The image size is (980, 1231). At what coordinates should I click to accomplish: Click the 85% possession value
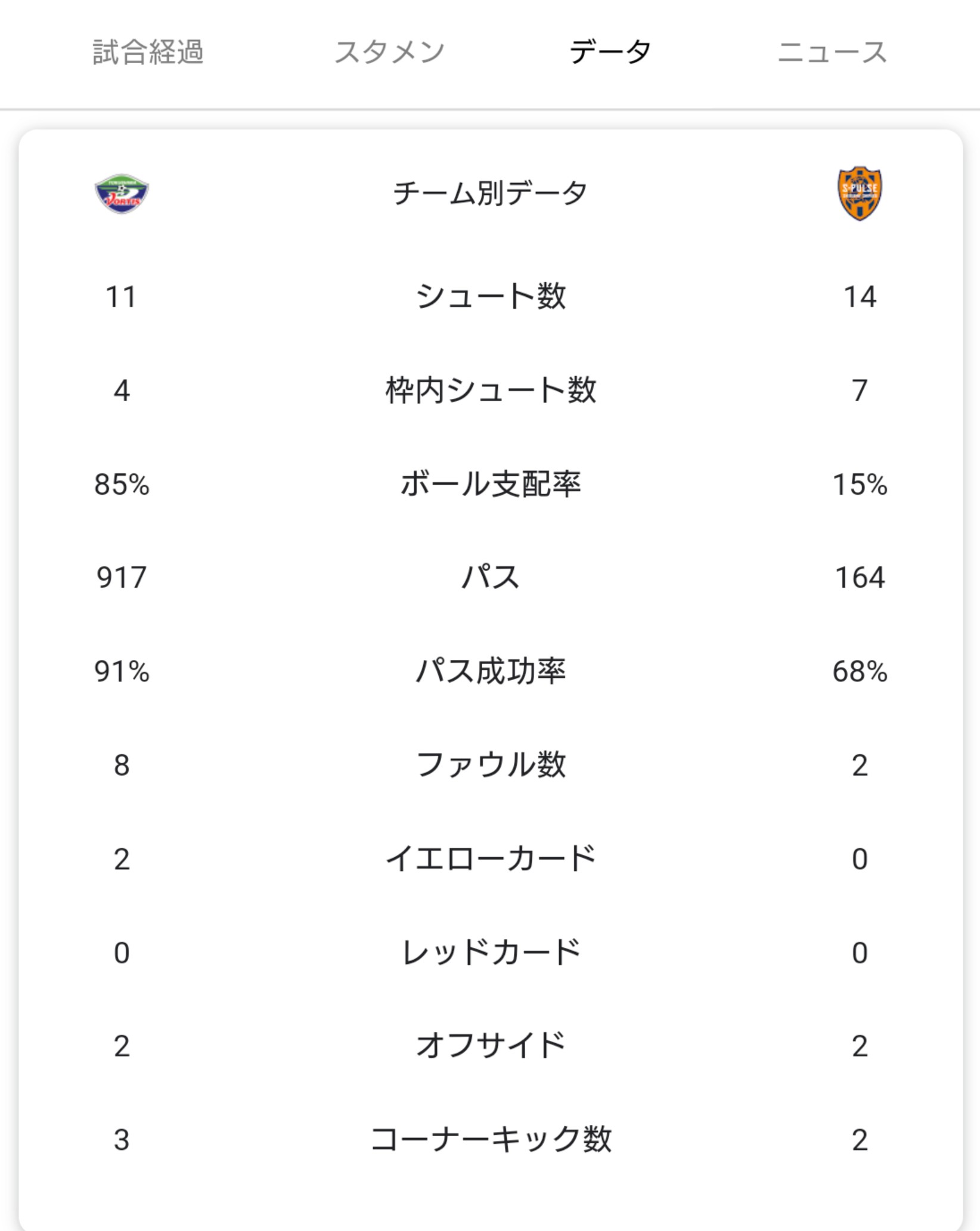click(x=122, y=484)
